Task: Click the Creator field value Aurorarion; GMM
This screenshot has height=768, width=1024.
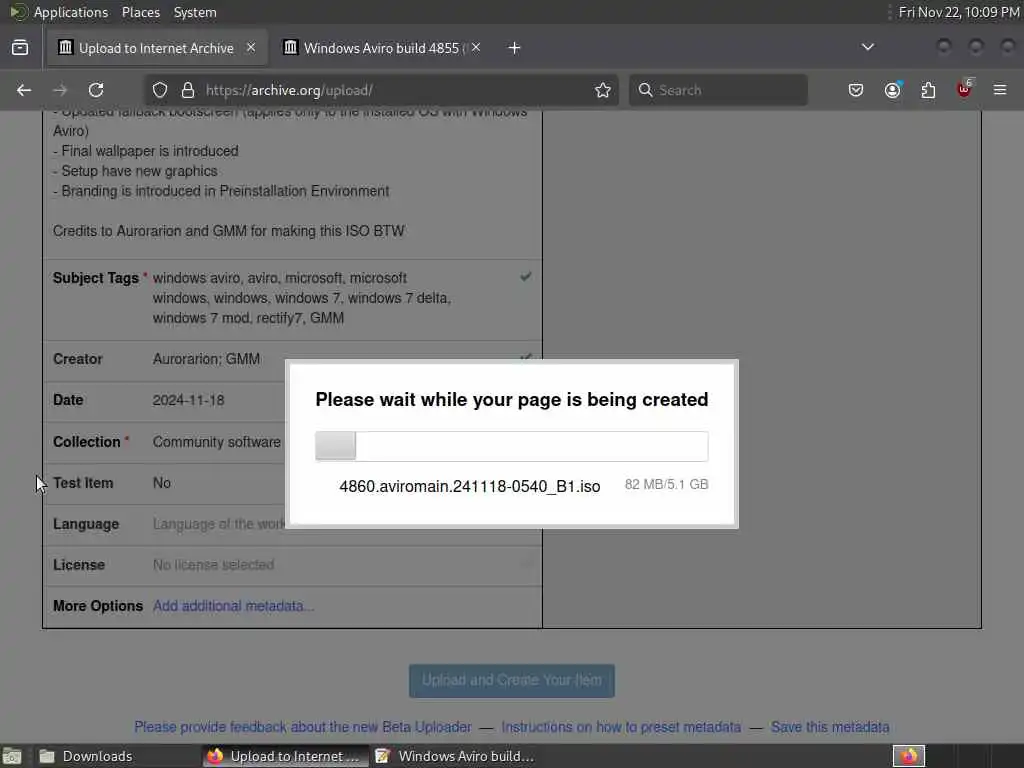Action: point(206,359)
